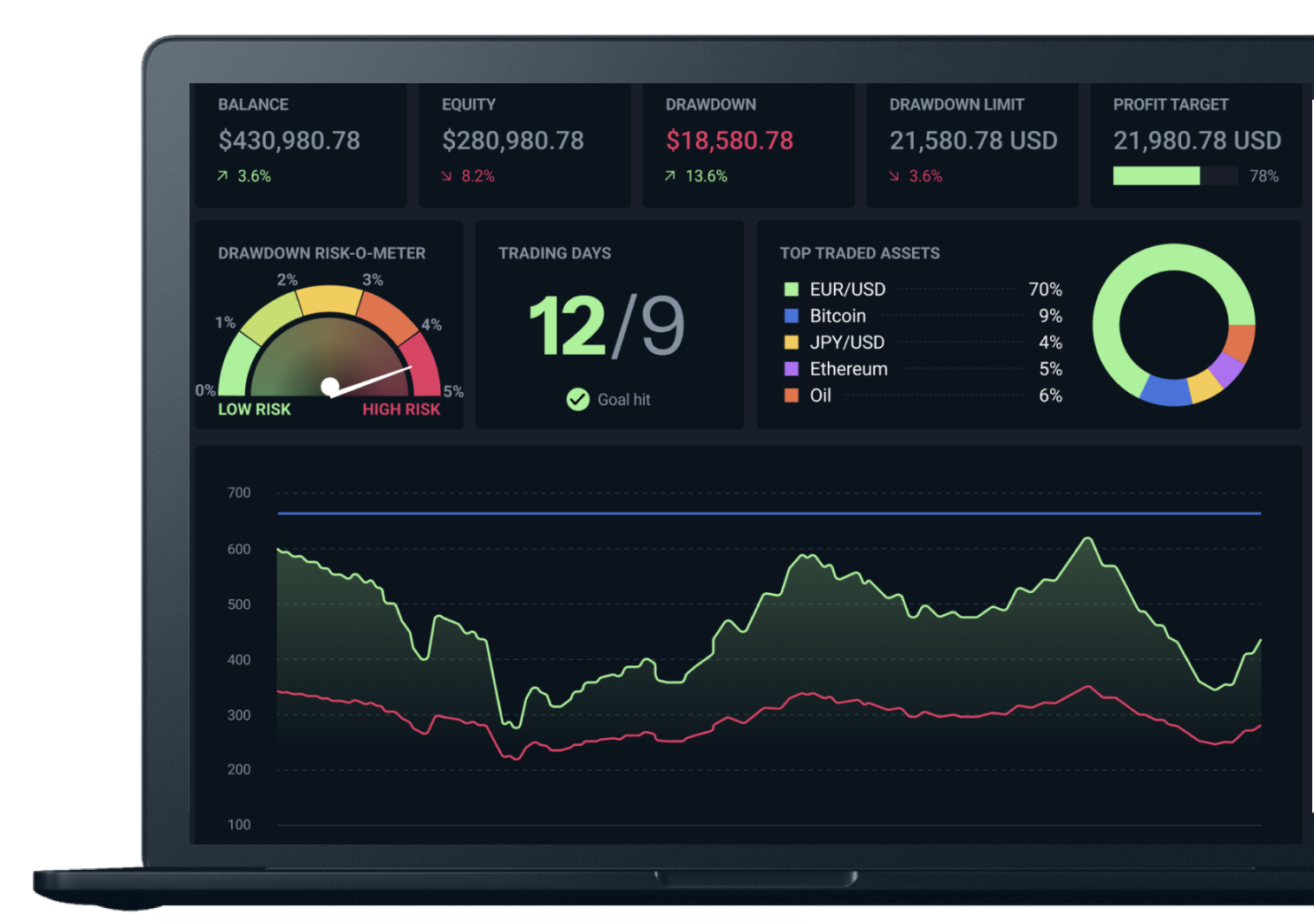
Task: Click the blue horizontal target line on chart
Action: 769,513
